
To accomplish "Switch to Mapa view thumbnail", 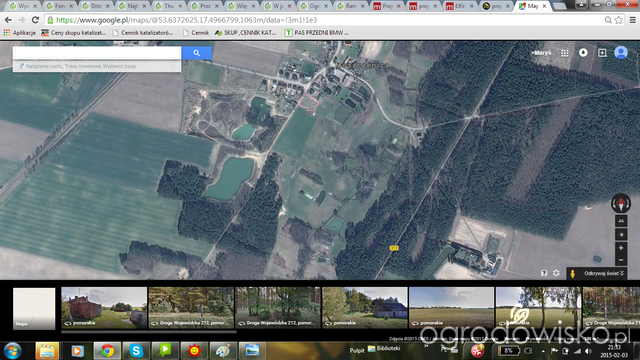I will pos(34,309).
